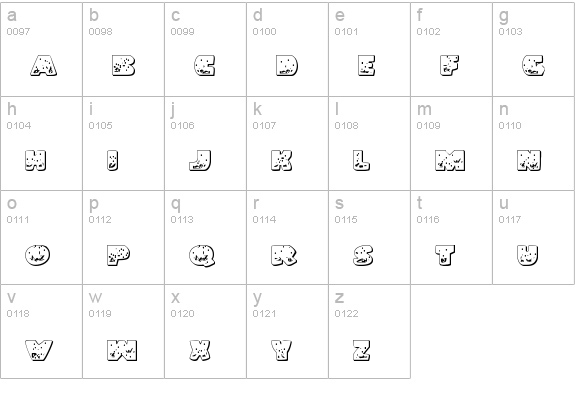
Task: Choose the W glyph in cell 0119
Action: 122,350
